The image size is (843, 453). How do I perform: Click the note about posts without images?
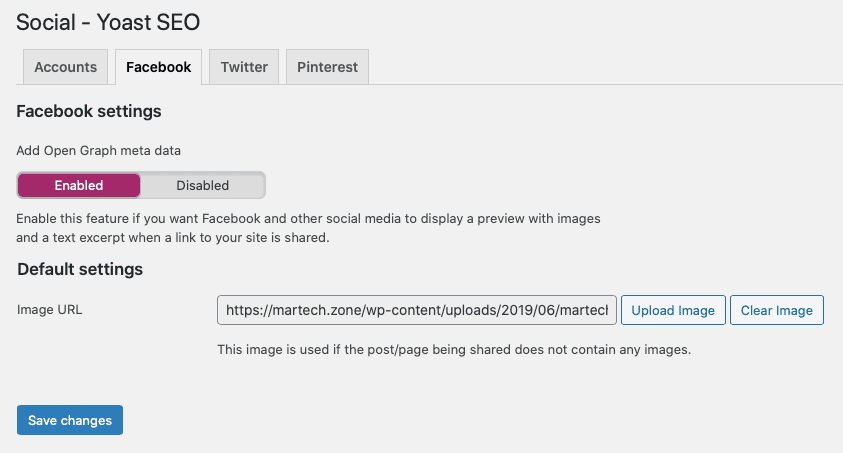click(454, 350)
